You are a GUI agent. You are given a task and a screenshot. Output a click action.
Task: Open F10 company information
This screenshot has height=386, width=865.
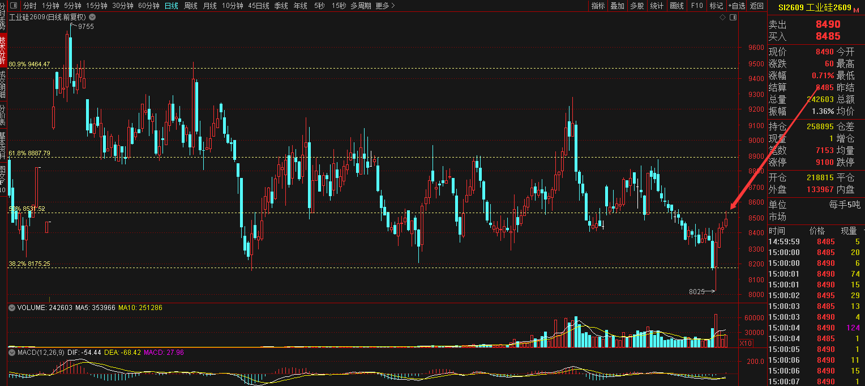697,6
